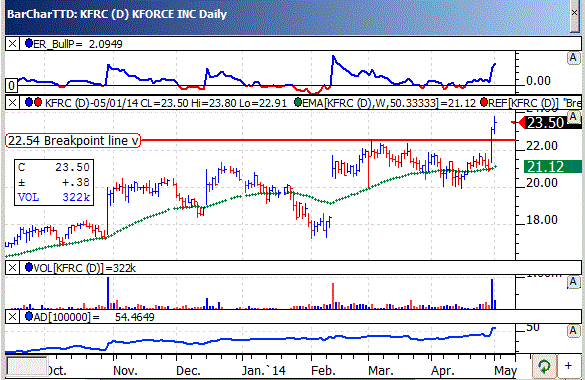The height and width of the screenshot is (380, 585).
Task: Click the VOL[KFRC (D)]=322k label
Action: point(84,268)
